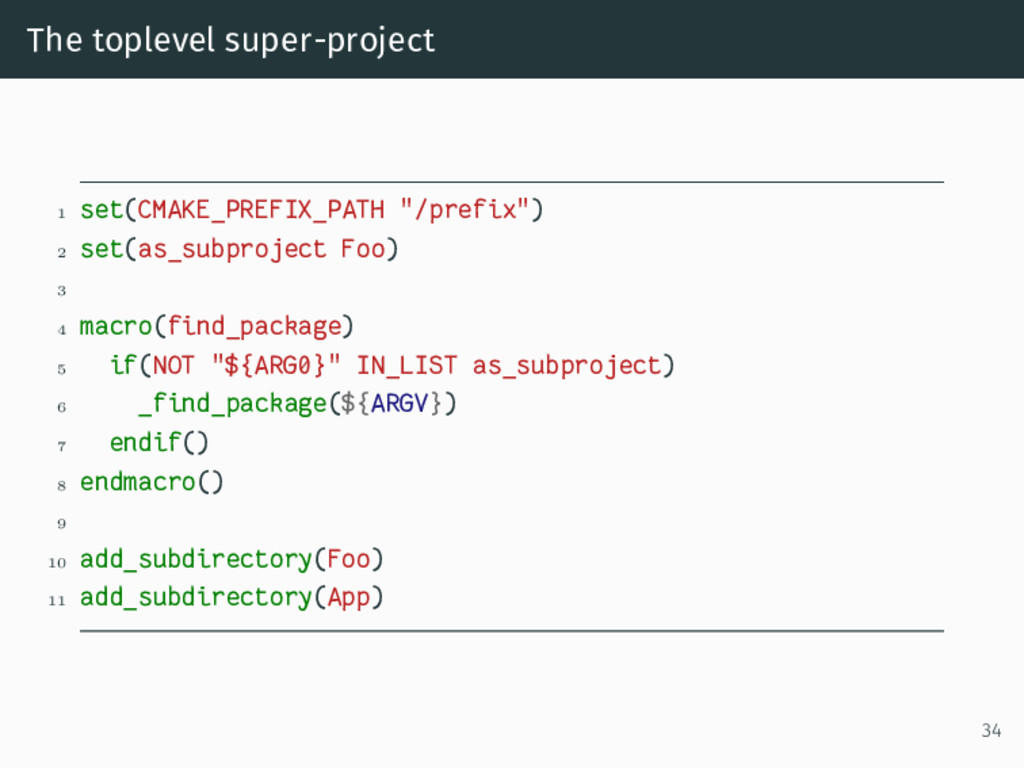Click code line 'add_subdirectory(Foo)'
The height and width of the screenshot is (768, 1024).
pyautogui.click(x=232, y=560)
